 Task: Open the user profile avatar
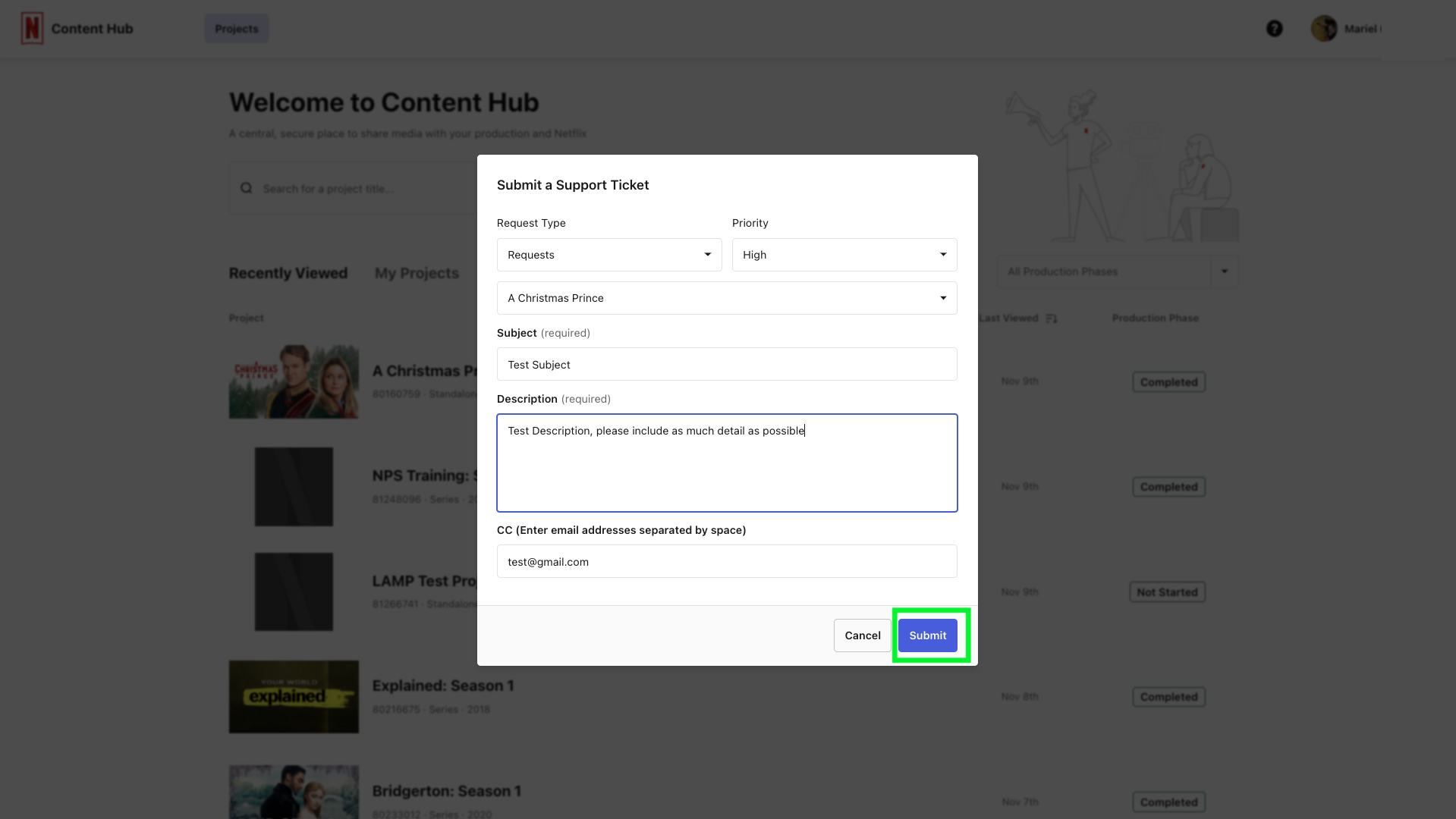pyautogui.click(x=1324, y=28)
